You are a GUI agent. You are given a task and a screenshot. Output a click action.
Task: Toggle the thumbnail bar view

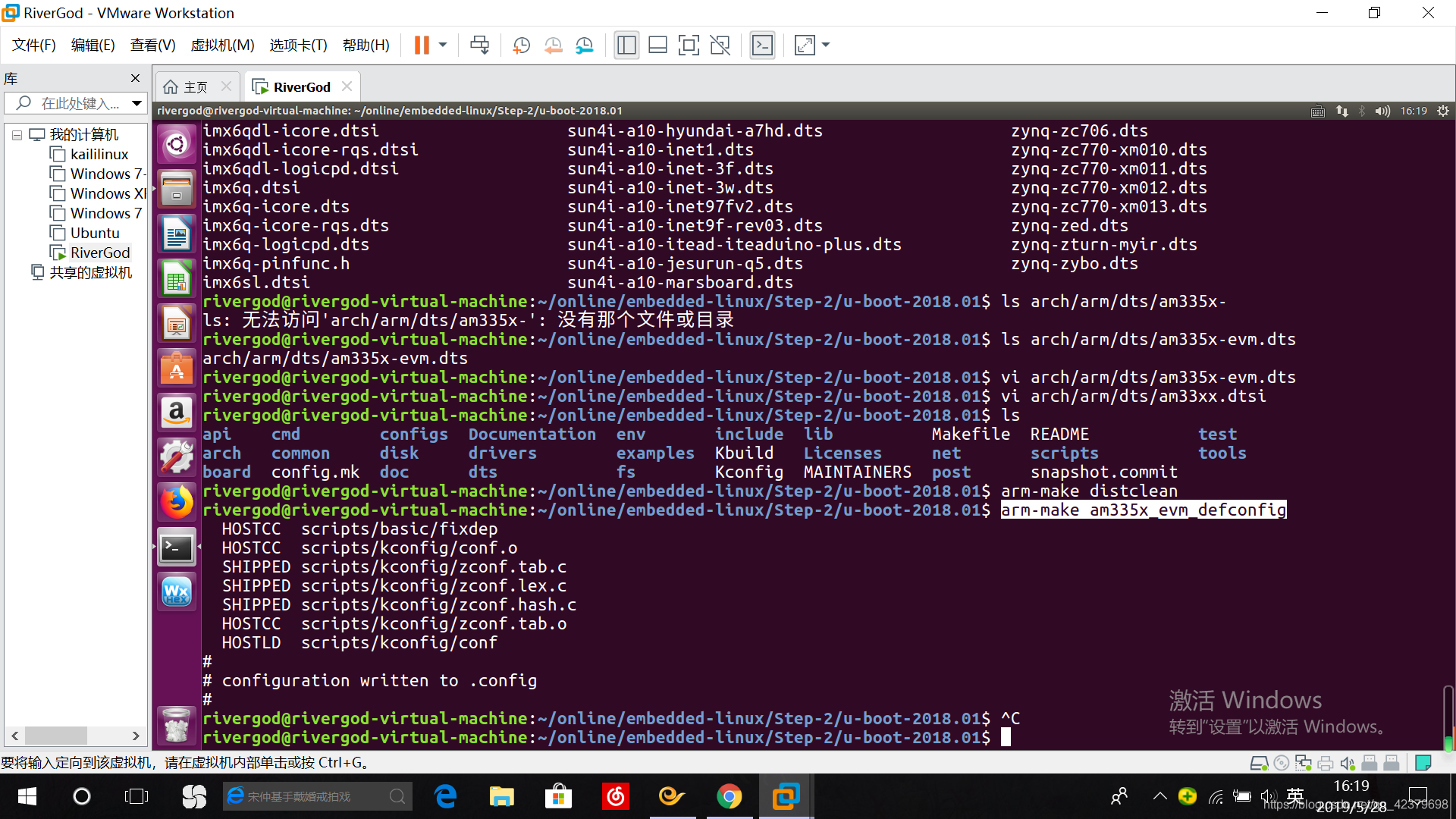coord(657,45)
